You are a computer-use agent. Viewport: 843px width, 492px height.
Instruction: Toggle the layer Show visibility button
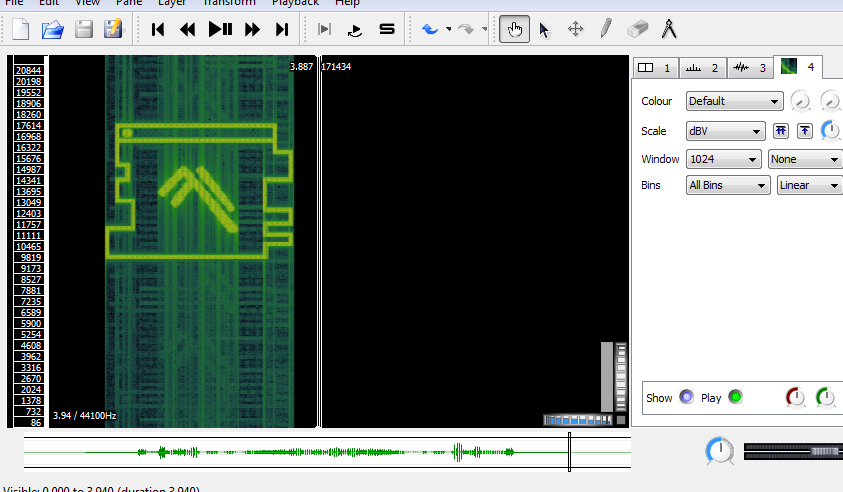point(686,397)
